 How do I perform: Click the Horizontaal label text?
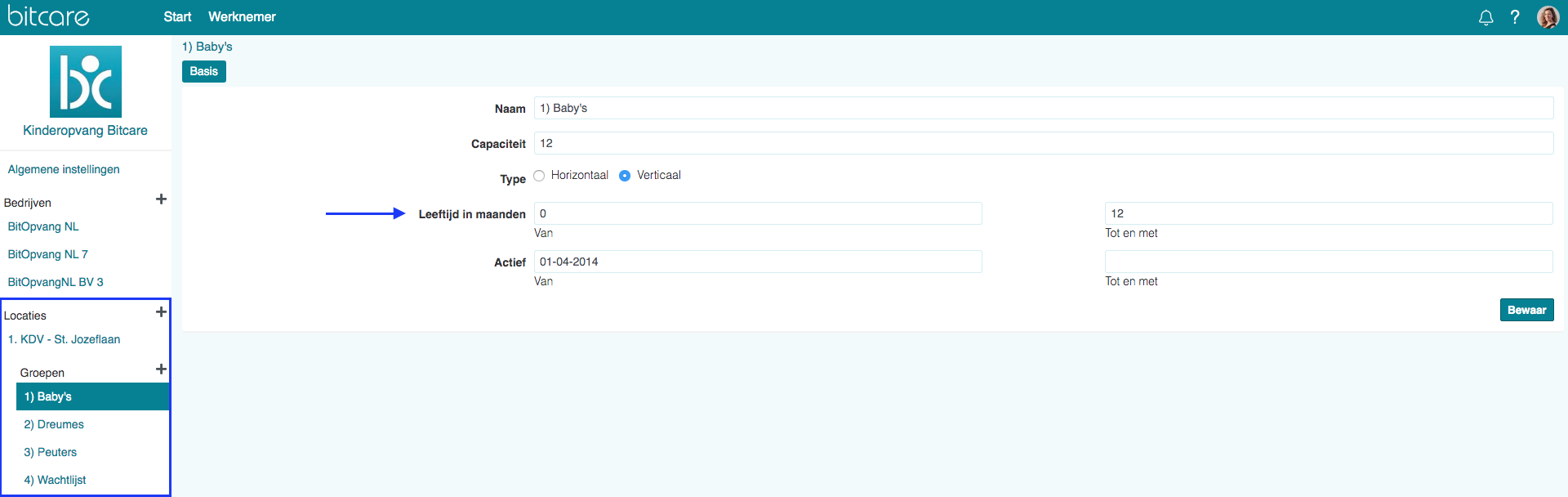[580, 175]
